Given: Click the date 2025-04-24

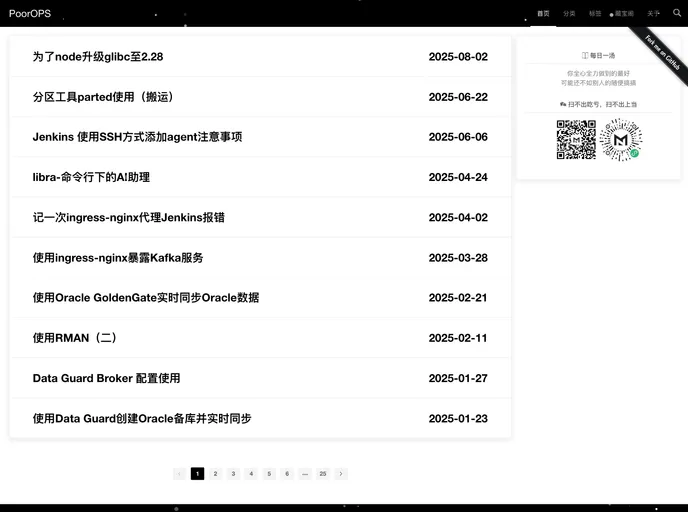Looking at the screenshot, I should point(458,177).
